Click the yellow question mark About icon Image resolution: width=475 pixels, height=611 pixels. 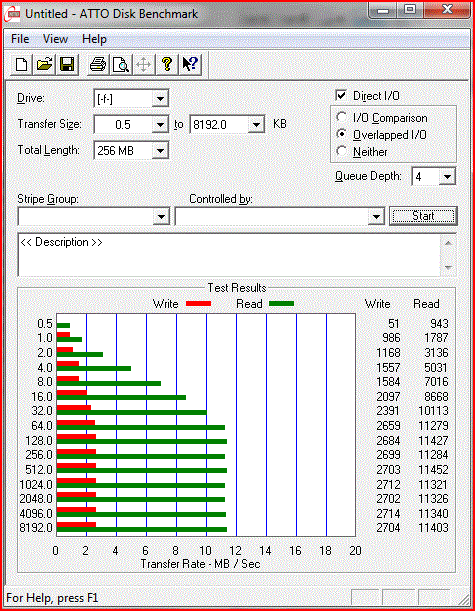[167, 64]
